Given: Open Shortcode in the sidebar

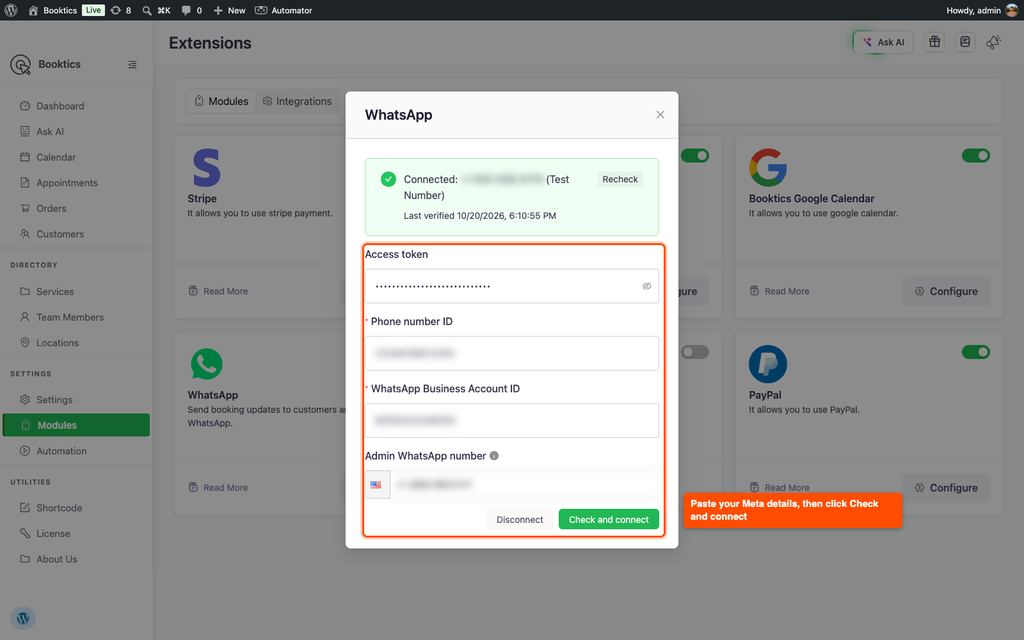Looking at the screenshot, I should tap(59, 507).
